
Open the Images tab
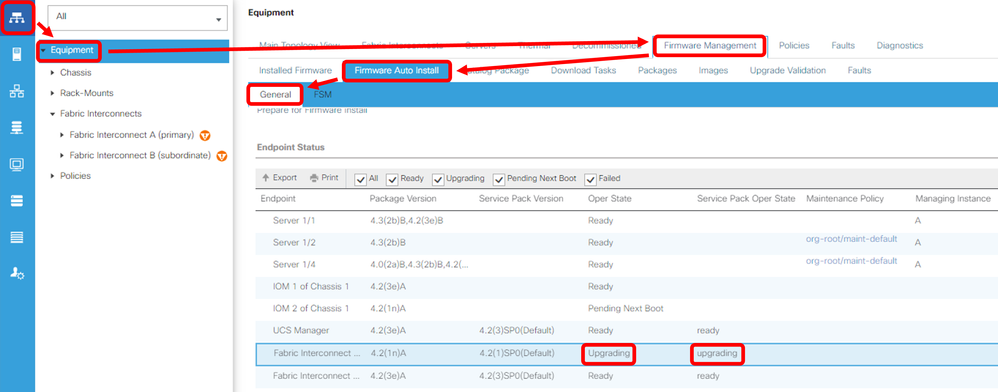713,71
